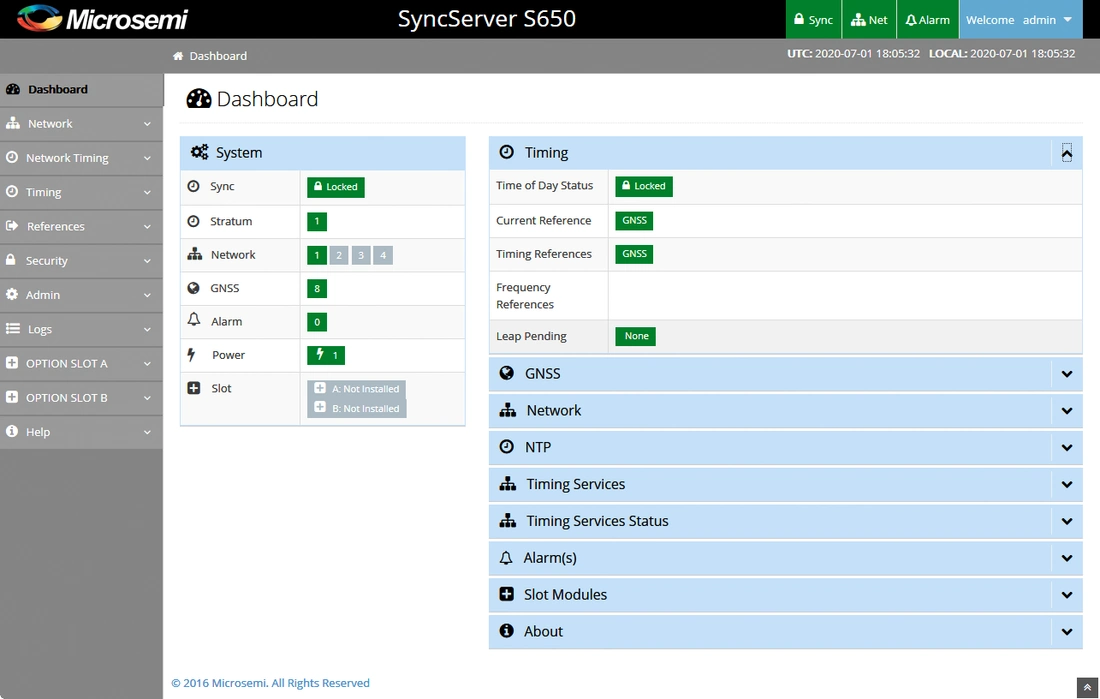1100x699 pixels.
Task: Click the home icon in breadcrumb
Action: pos(178,55)
